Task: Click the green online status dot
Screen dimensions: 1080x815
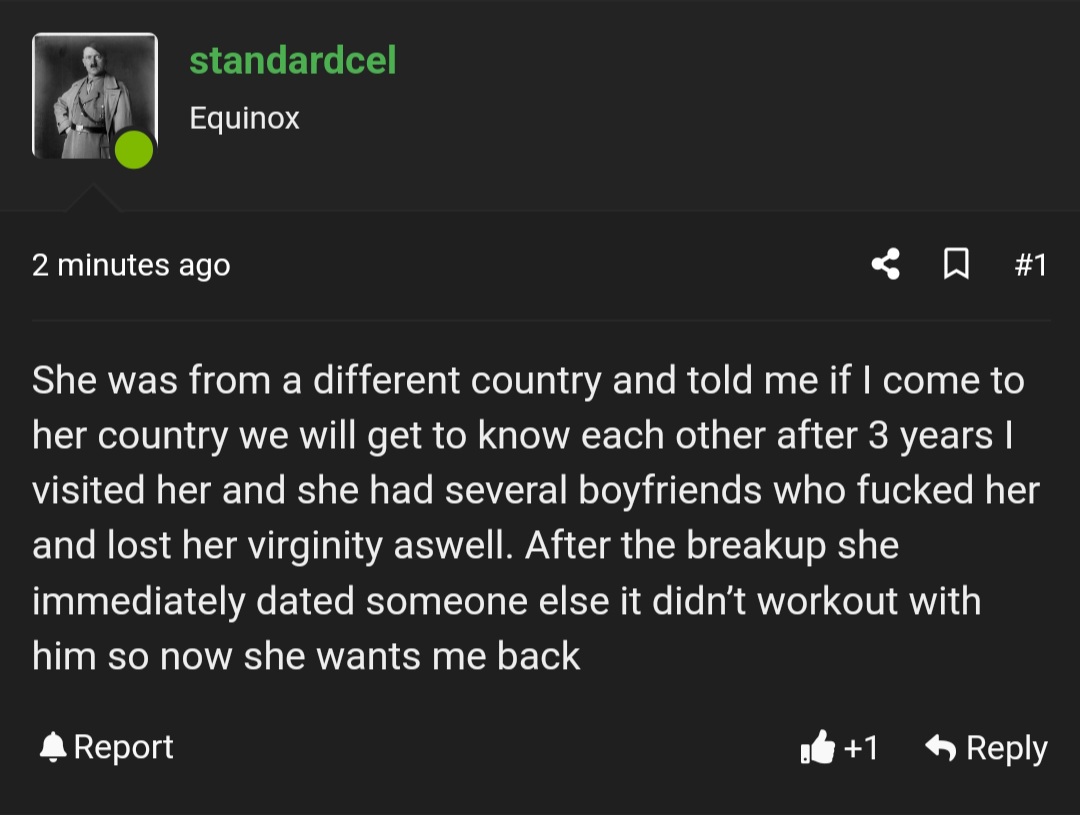Action: click(x=134, y=149)
